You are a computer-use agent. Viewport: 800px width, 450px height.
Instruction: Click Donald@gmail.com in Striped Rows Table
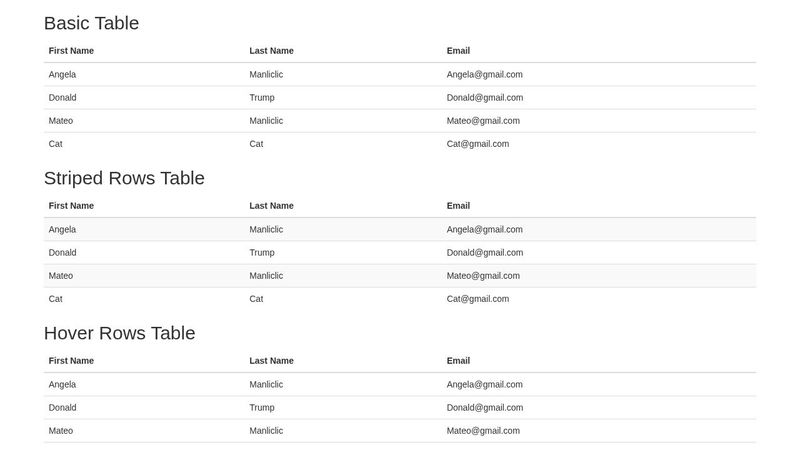click(x=484, y=253)
